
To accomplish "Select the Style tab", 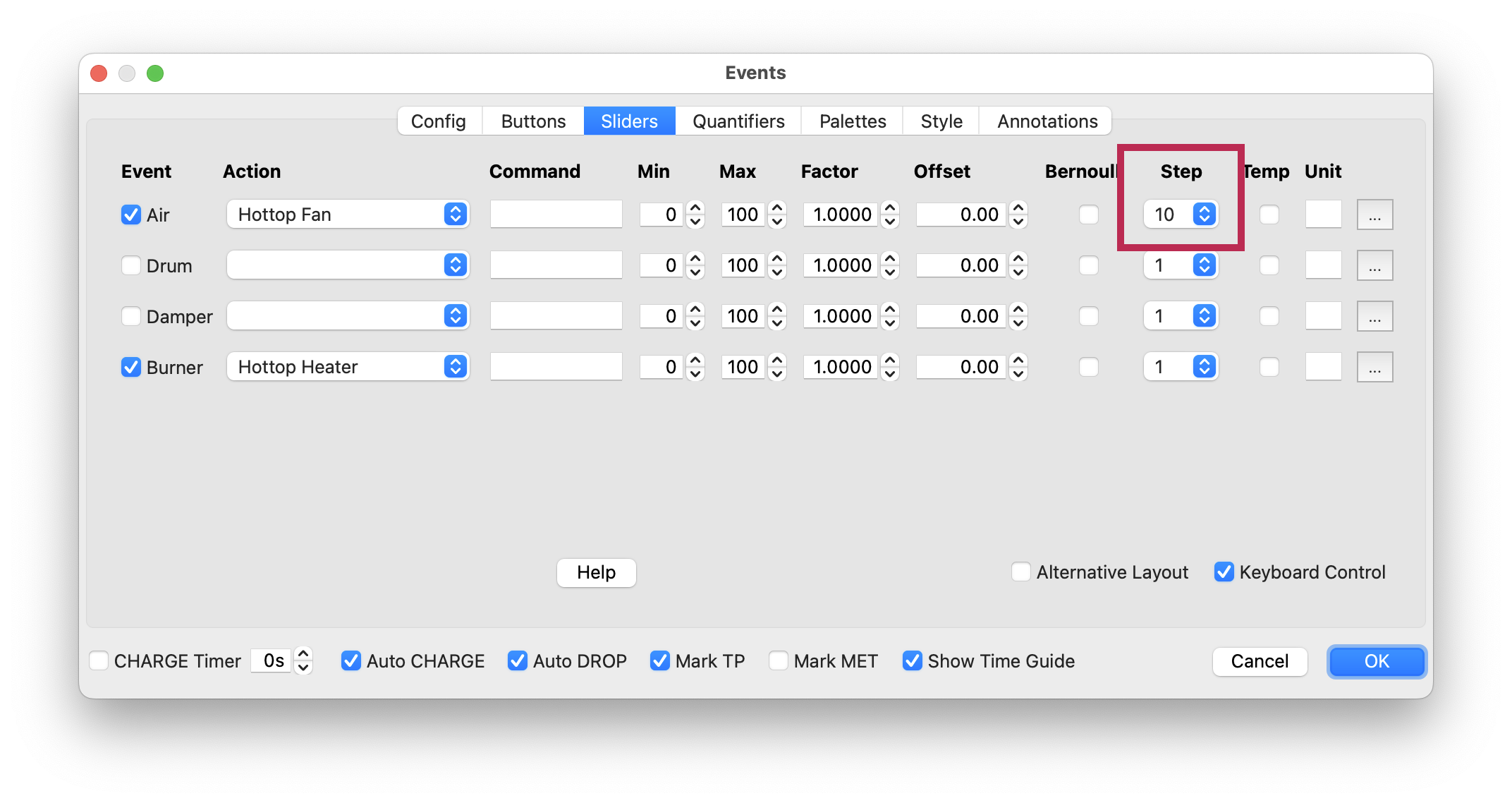I will pyautogui.click(x=941, y=121).
